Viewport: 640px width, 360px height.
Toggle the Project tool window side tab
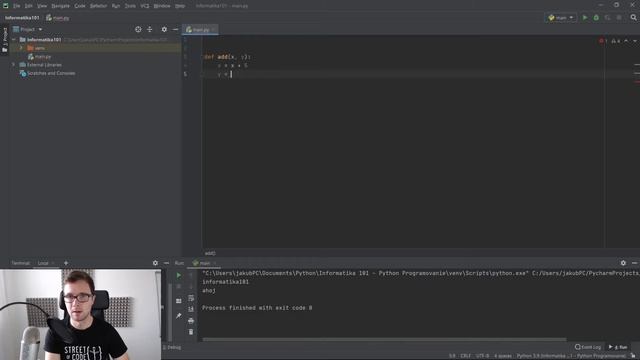click(4, 40)
